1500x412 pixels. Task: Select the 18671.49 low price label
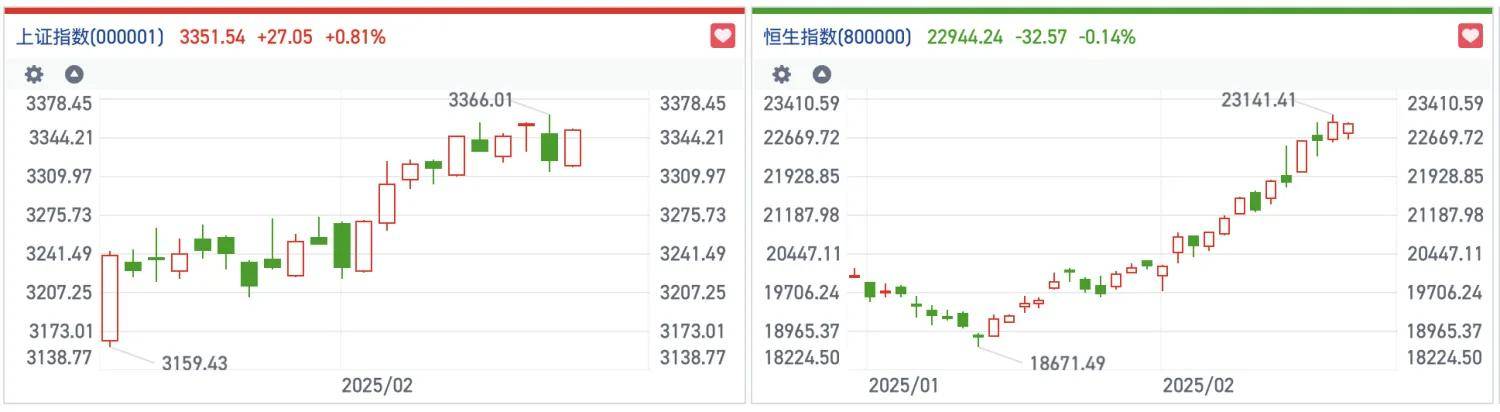tap(1067, 364)
